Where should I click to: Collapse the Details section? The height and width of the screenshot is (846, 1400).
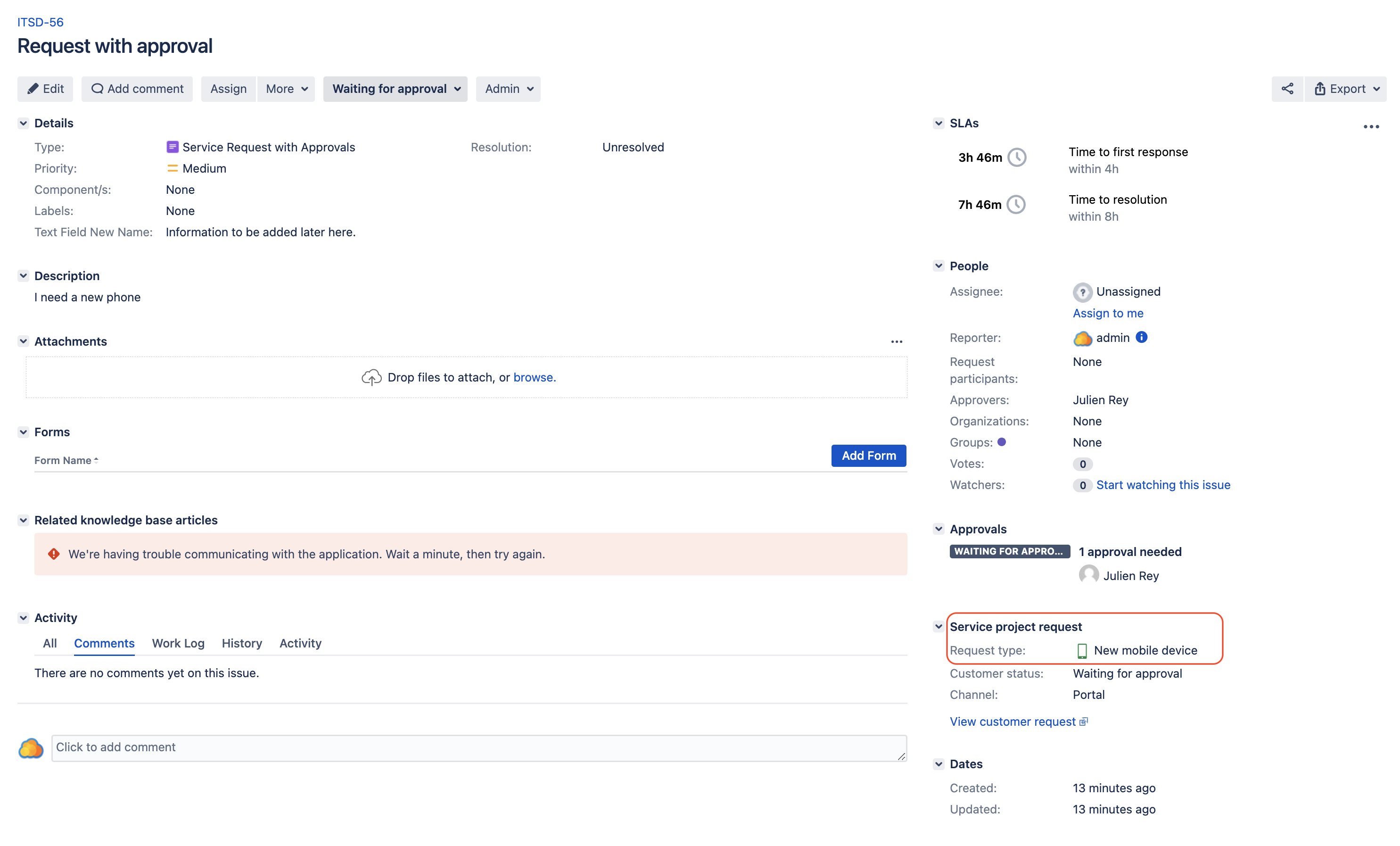coord(23,124)
